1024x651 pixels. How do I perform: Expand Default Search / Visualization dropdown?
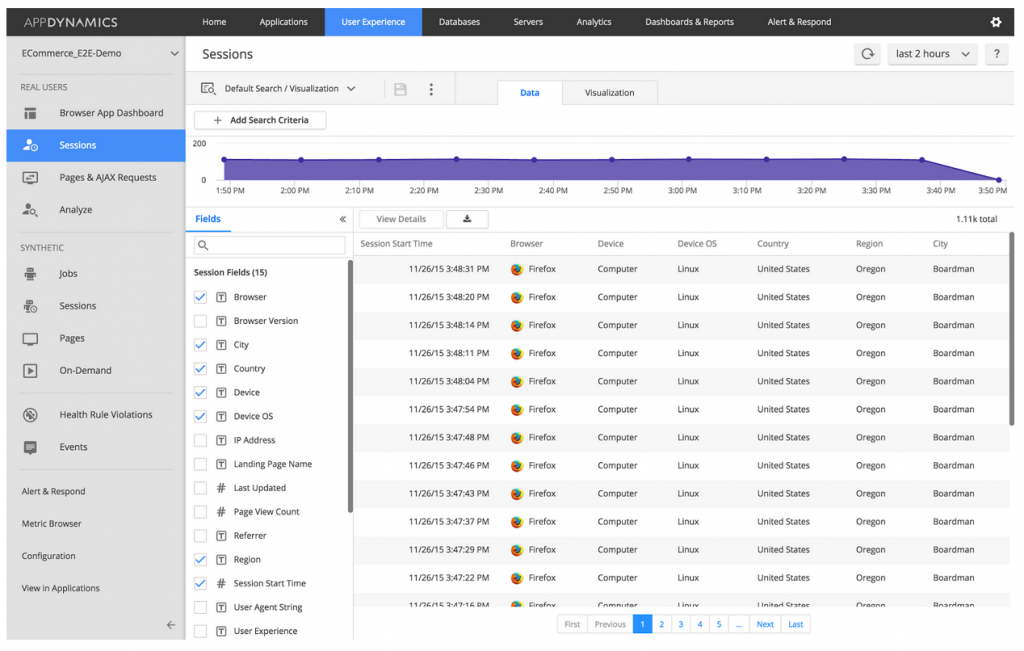tap(290, 89)
